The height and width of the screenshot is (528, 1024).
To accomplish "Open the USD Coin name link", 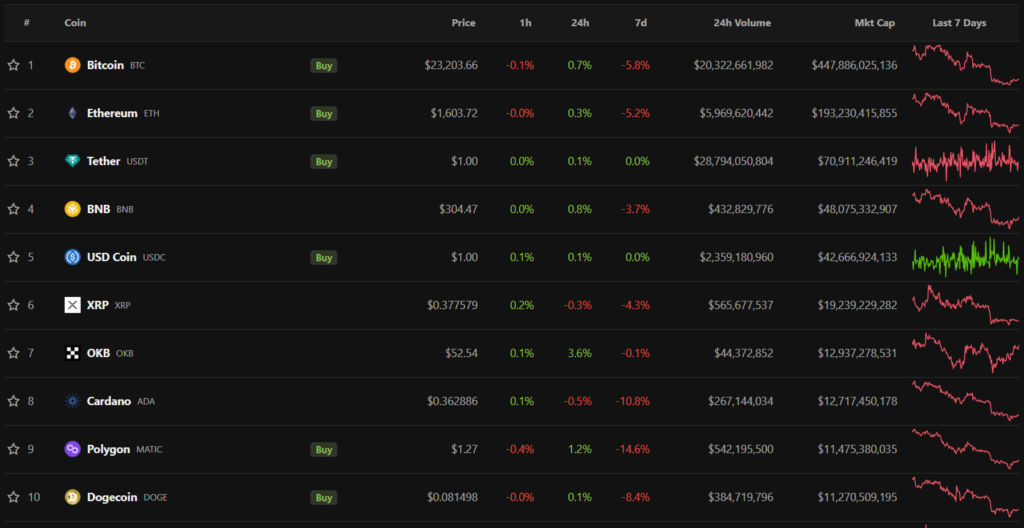I will [112, 257].
